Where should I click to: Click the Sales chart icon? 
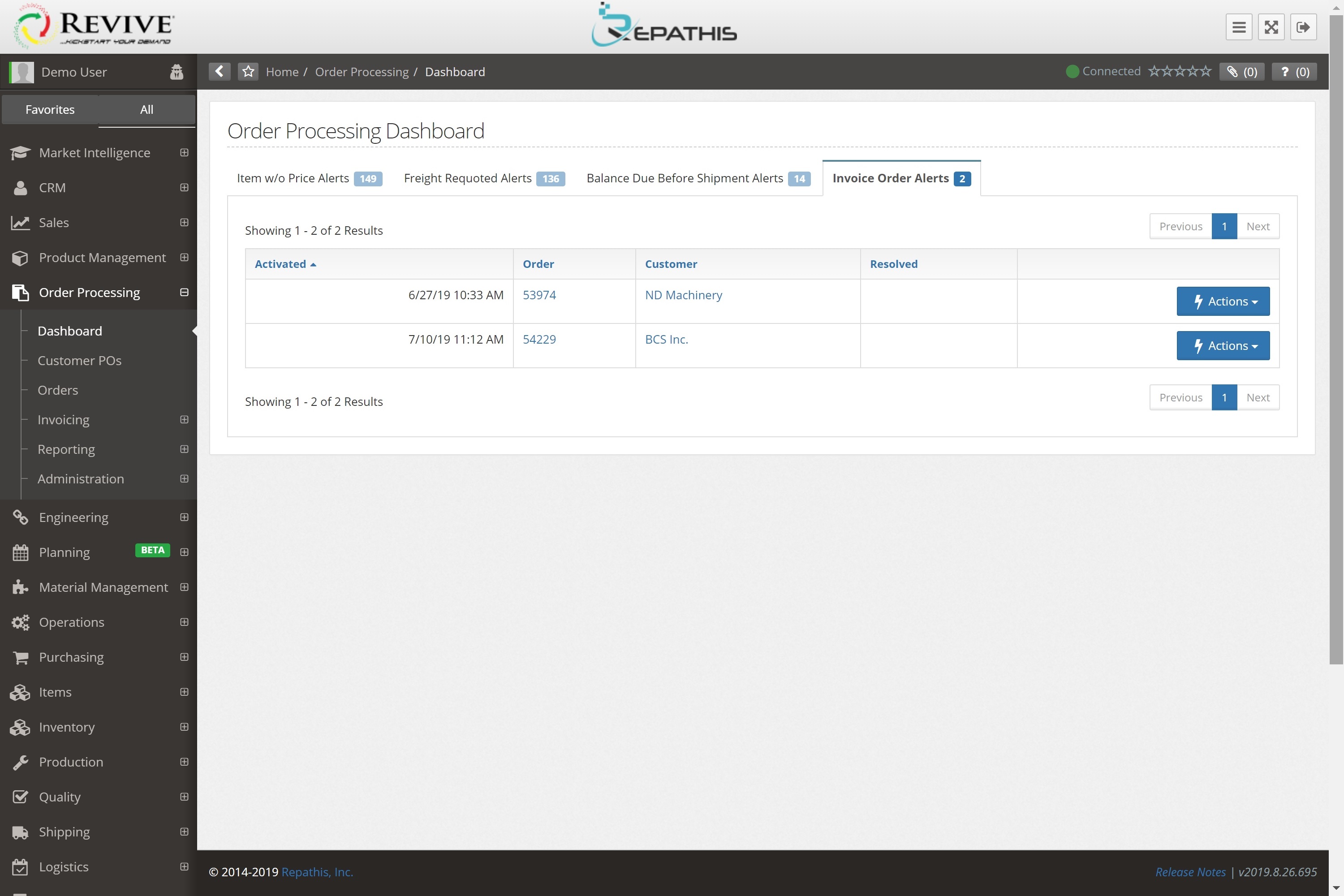[20, 222]
